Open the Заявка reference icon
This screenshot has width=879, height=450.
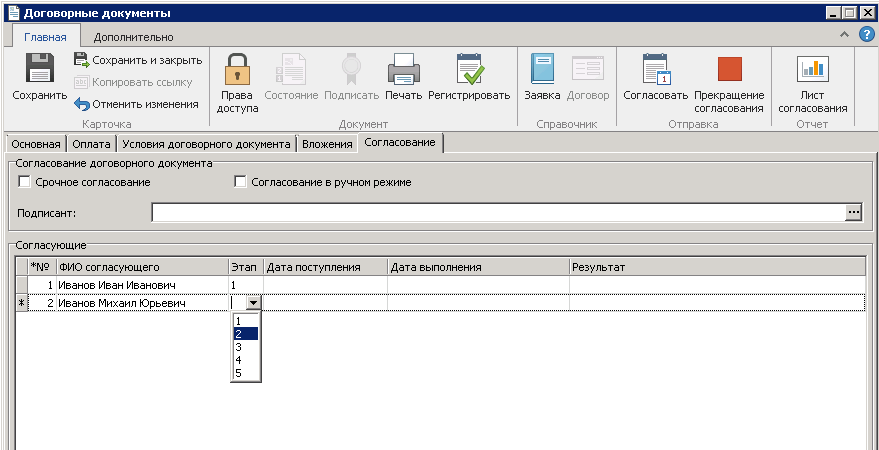[x=542, y=70]
